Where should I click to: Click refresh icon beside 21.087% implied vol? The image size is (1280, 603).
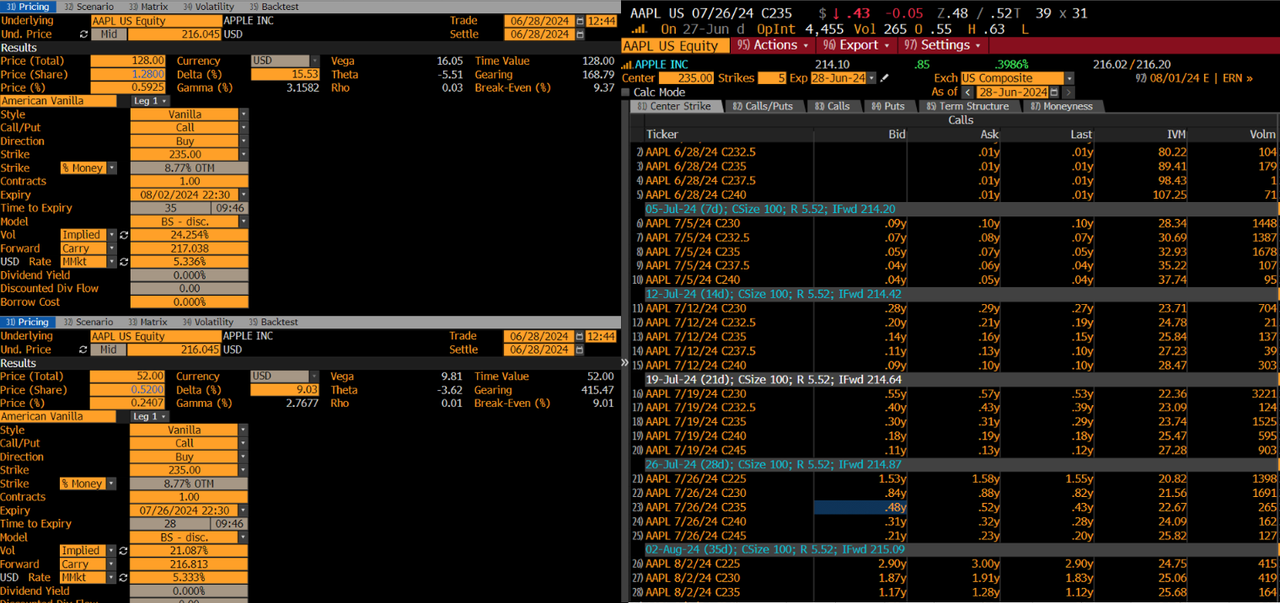point(122,551)
